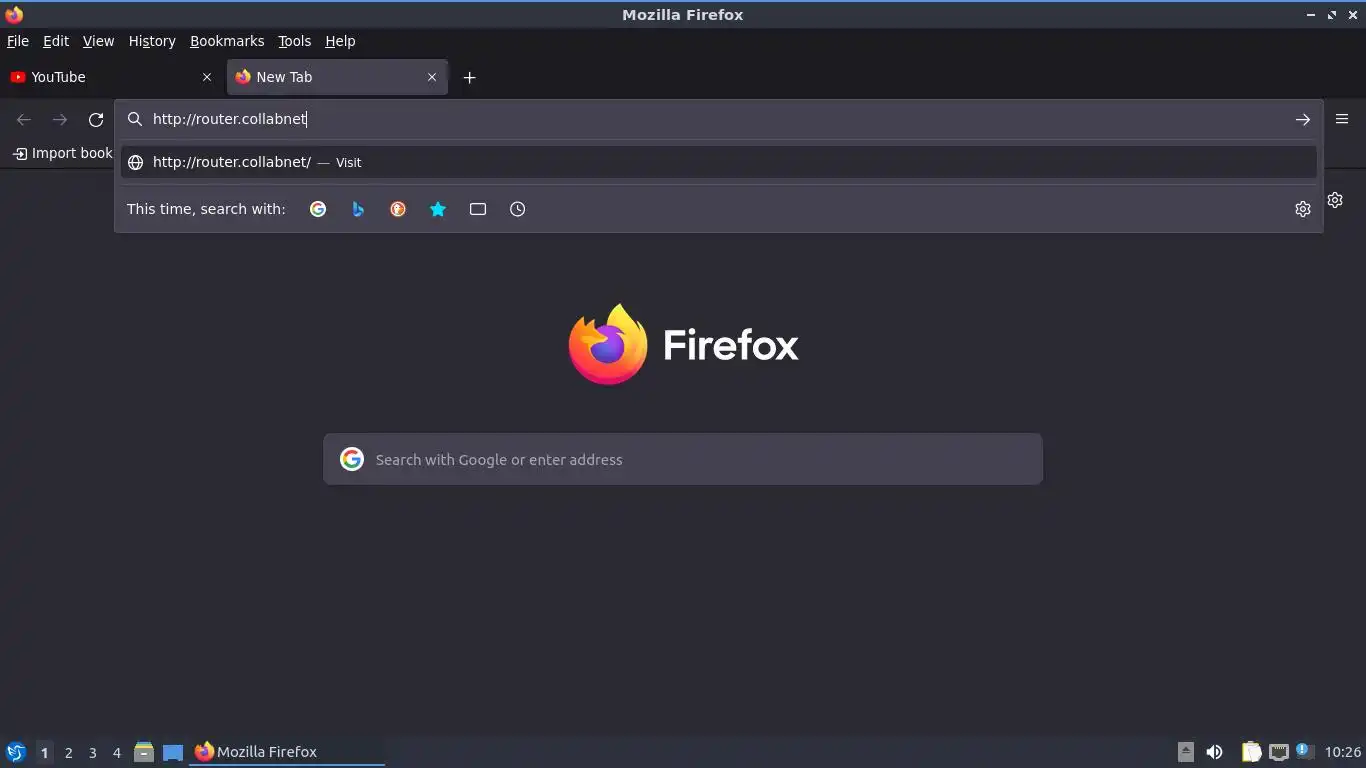Close the YouTube tab
This screenshot has height=768, width=1366.
coord(207,77)
